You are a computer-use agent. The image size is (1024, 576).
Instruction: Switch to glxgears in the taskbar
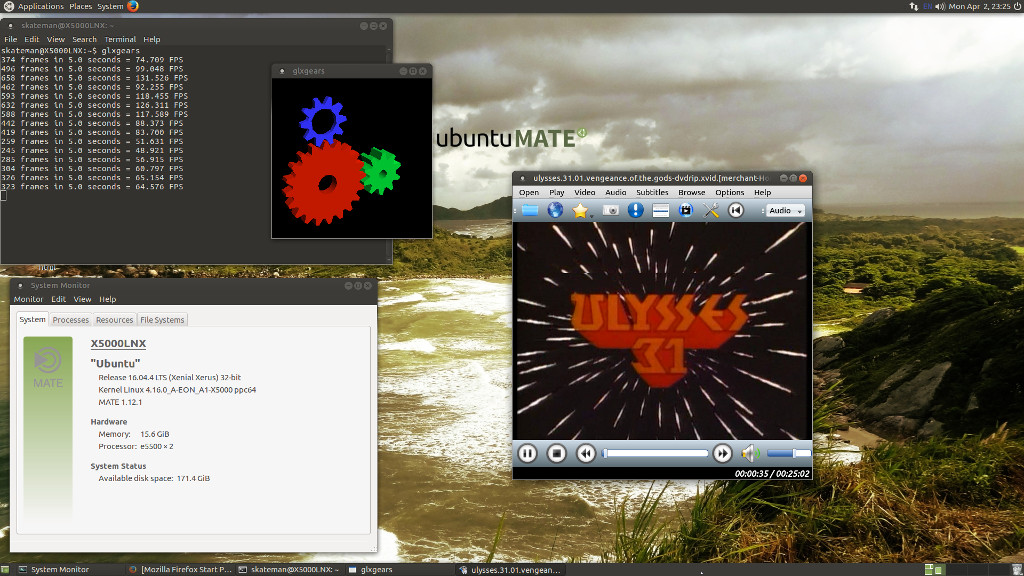tap(399, 569)
